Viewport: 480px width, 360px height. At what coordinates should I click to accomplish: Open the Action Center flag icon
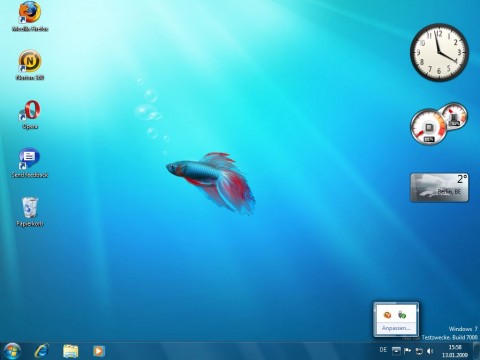click(x=407, y=351)
